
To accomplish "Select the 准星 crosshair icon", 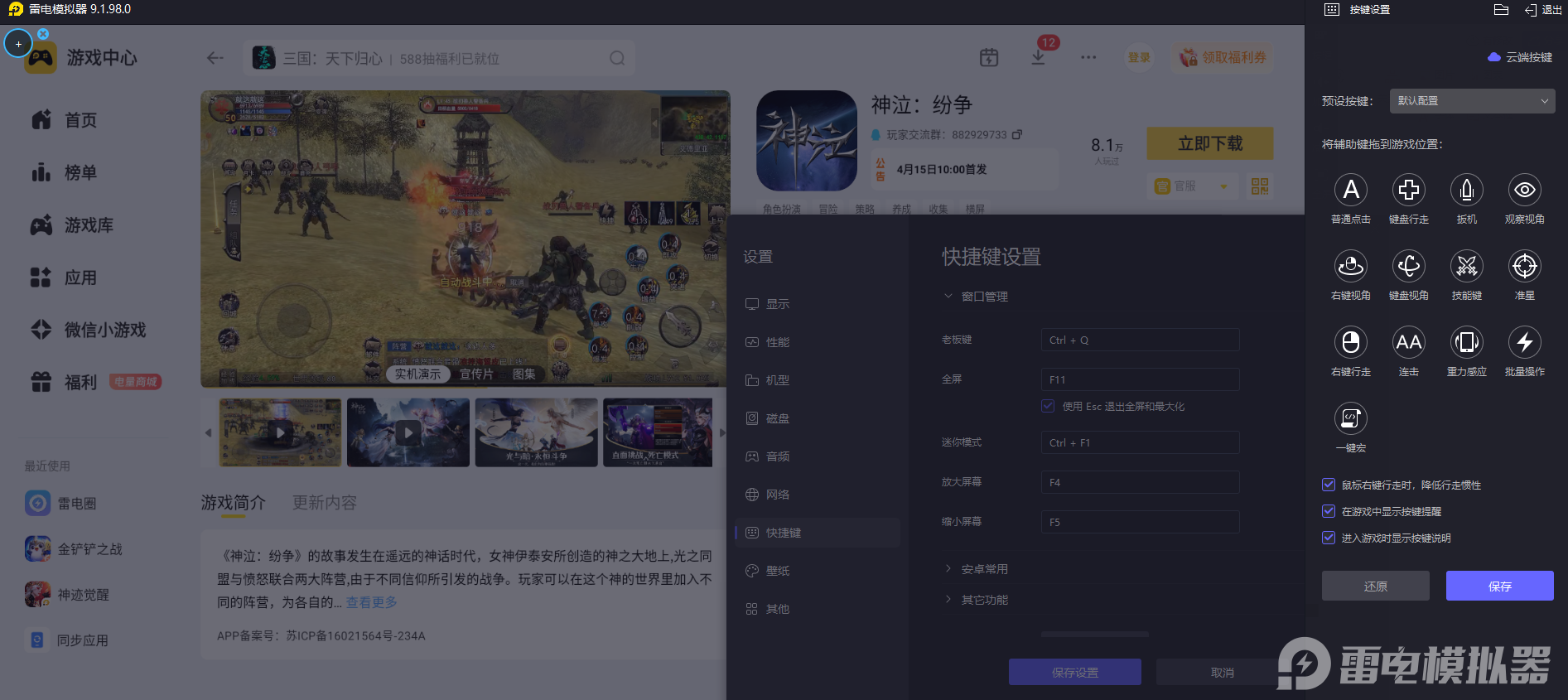I will pos(1525,266).
